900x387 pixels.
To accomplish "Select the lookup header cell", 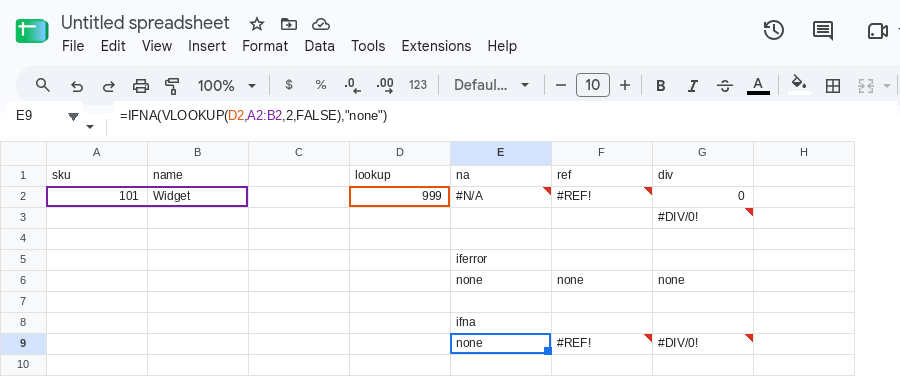I will [400, 175].
